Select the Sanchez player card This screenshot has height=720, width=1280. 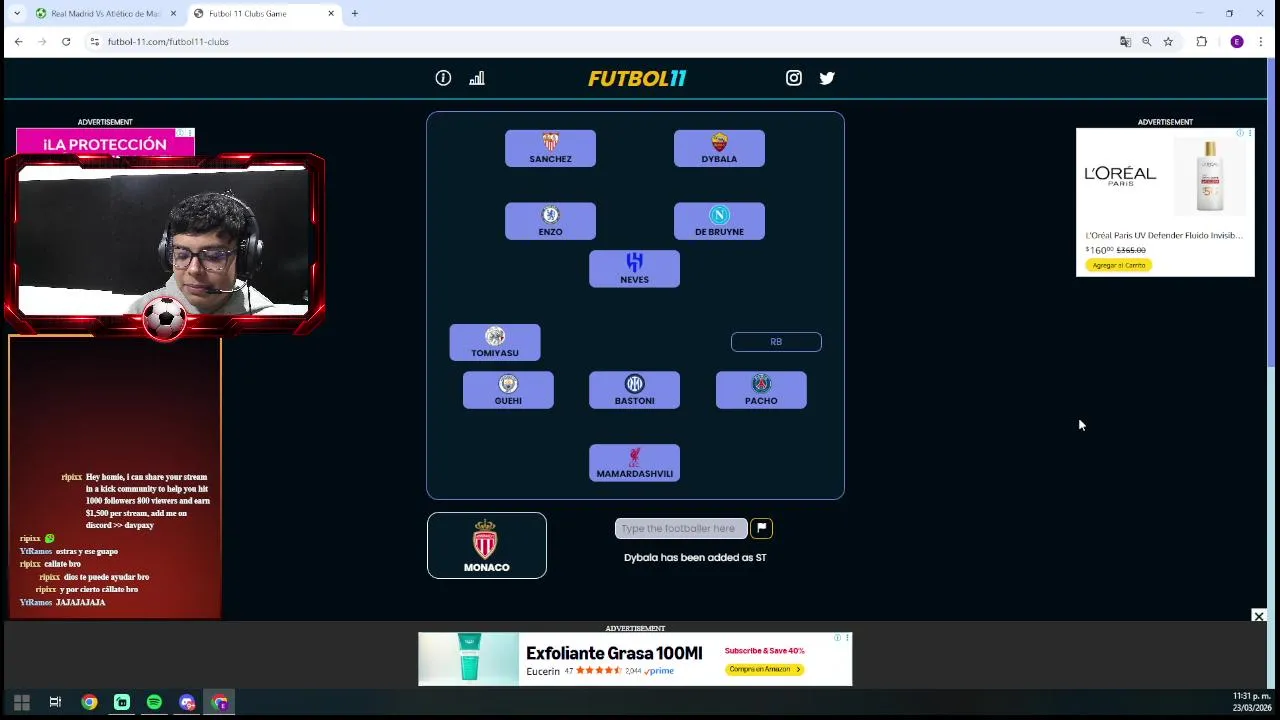pyautogui.click(x=550, y=148)
